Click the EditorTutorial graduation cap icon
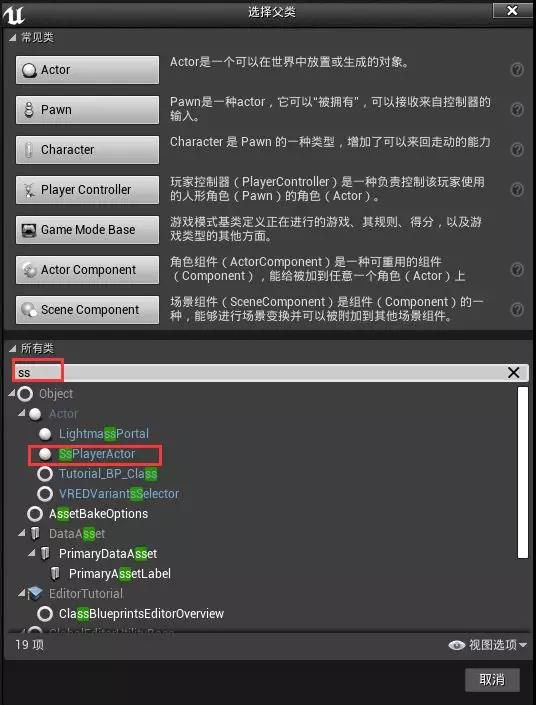 pyautogui.click(x=35, y=594)
